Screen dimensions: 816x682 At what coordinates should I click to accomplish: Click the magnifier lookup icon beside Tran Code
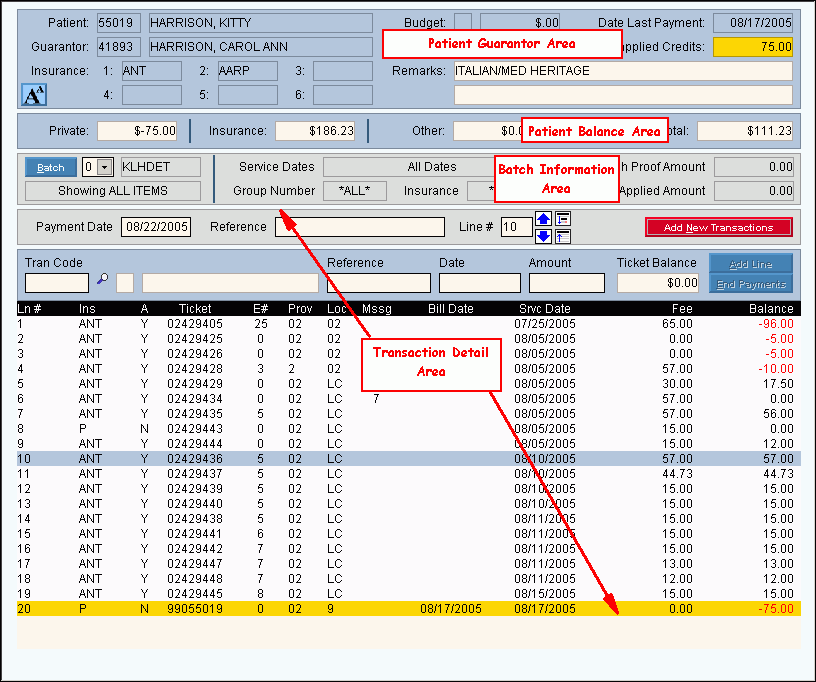click(x=103, y=279)
